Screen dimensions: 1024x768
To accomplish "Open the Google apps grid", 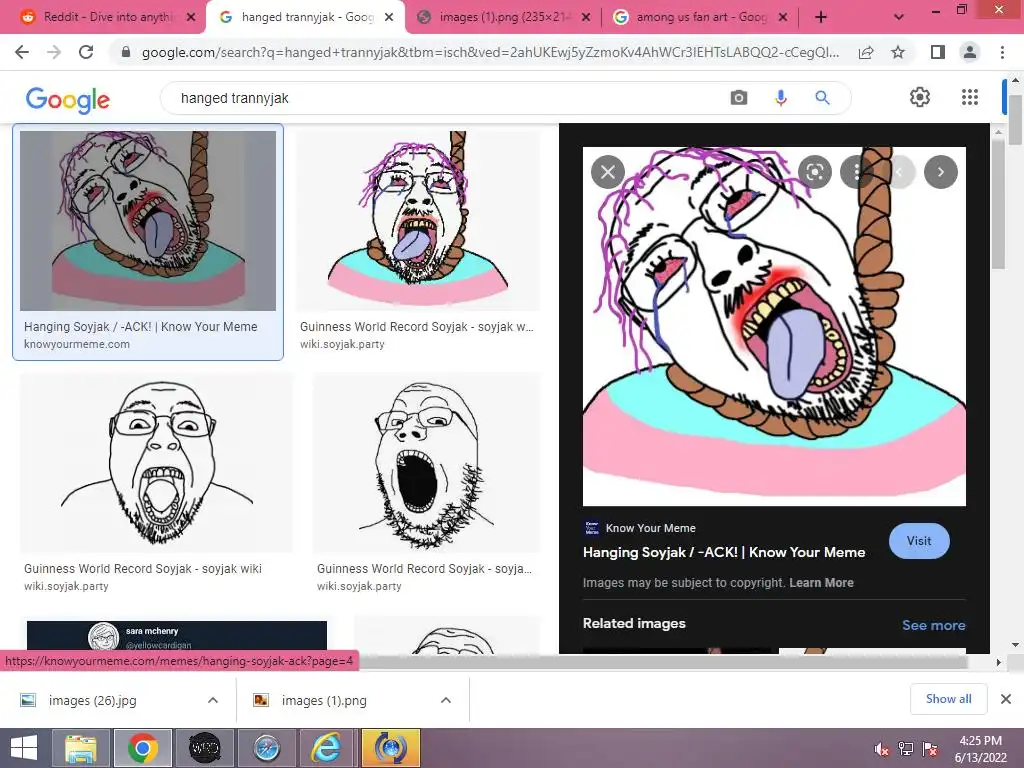I will point(970,97).
